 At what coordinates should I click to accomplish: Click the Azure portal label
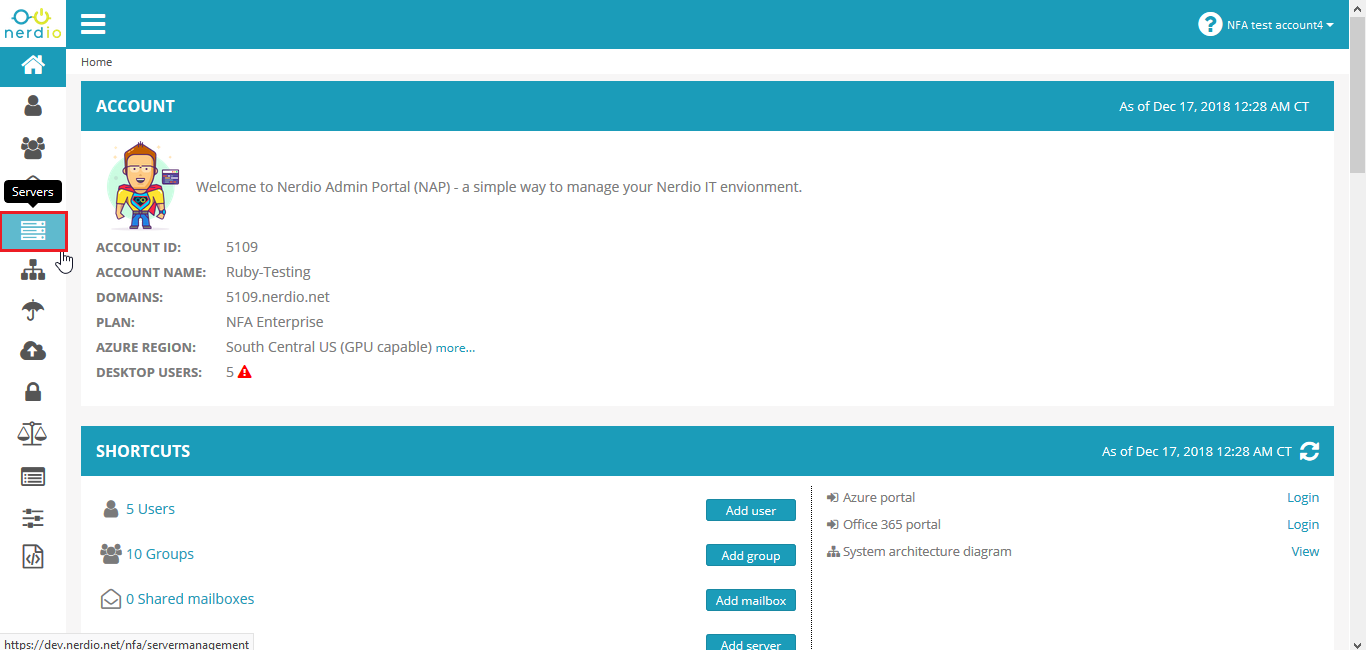pos(879,498)
